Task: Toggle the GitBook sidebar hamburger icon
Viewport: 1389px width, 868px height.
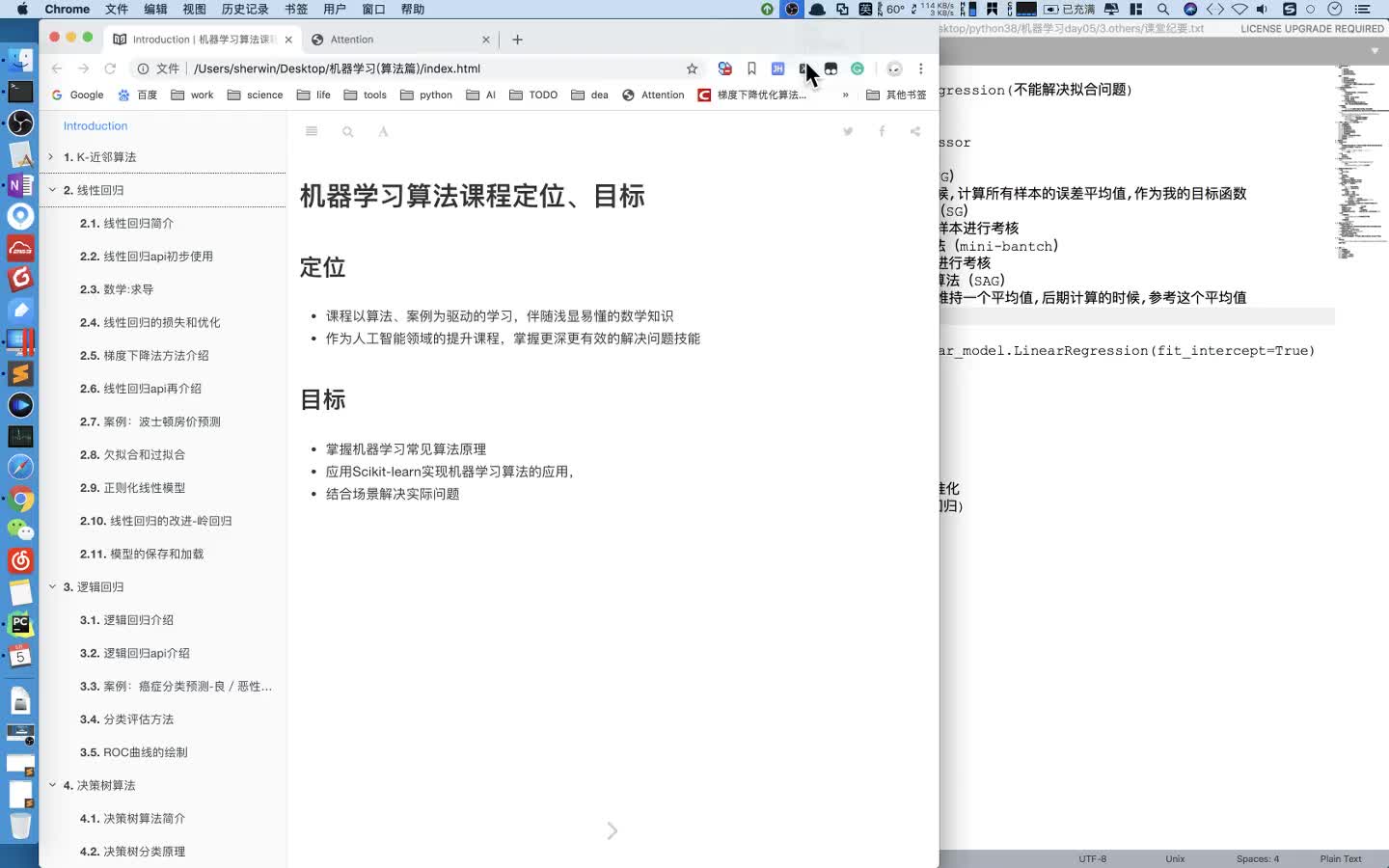Action: click(312, 131)
